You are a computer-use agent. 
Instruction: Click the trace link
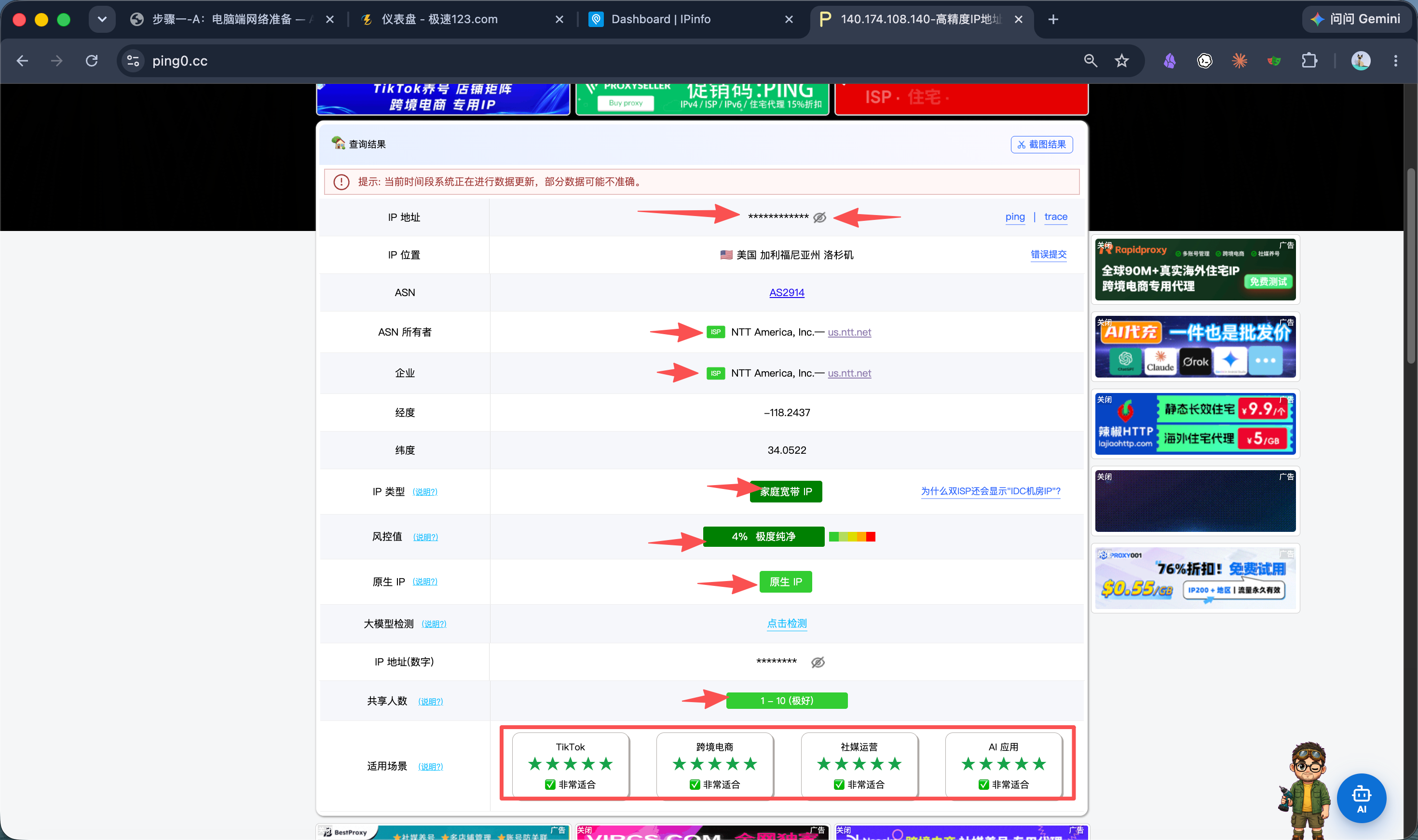pos(1055,217)
